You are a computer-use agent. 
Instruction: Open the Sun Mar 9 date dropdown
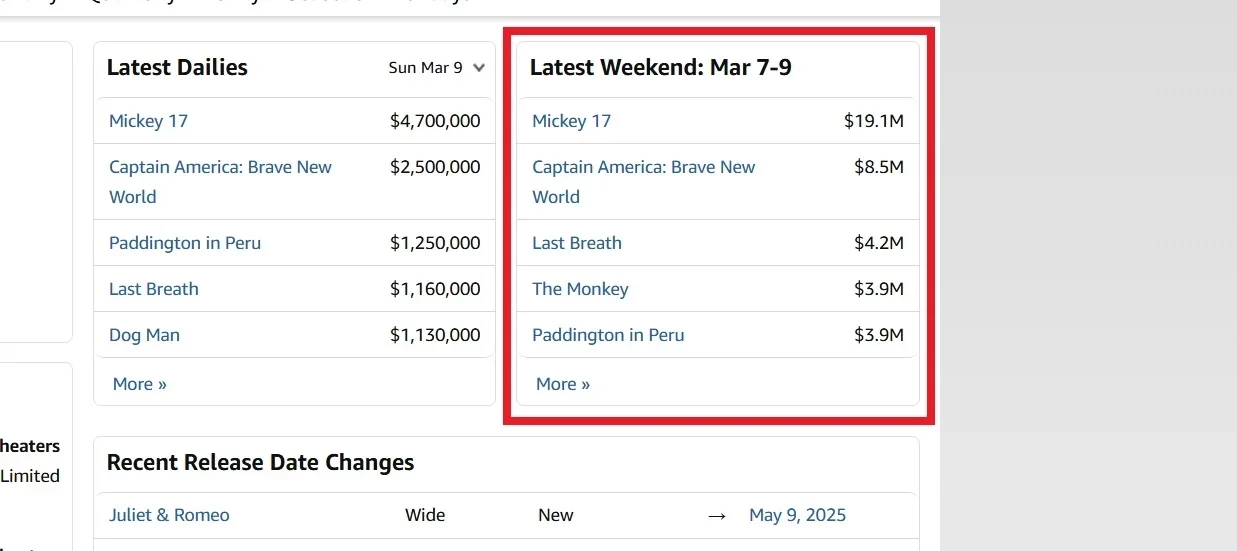point(436,68)
